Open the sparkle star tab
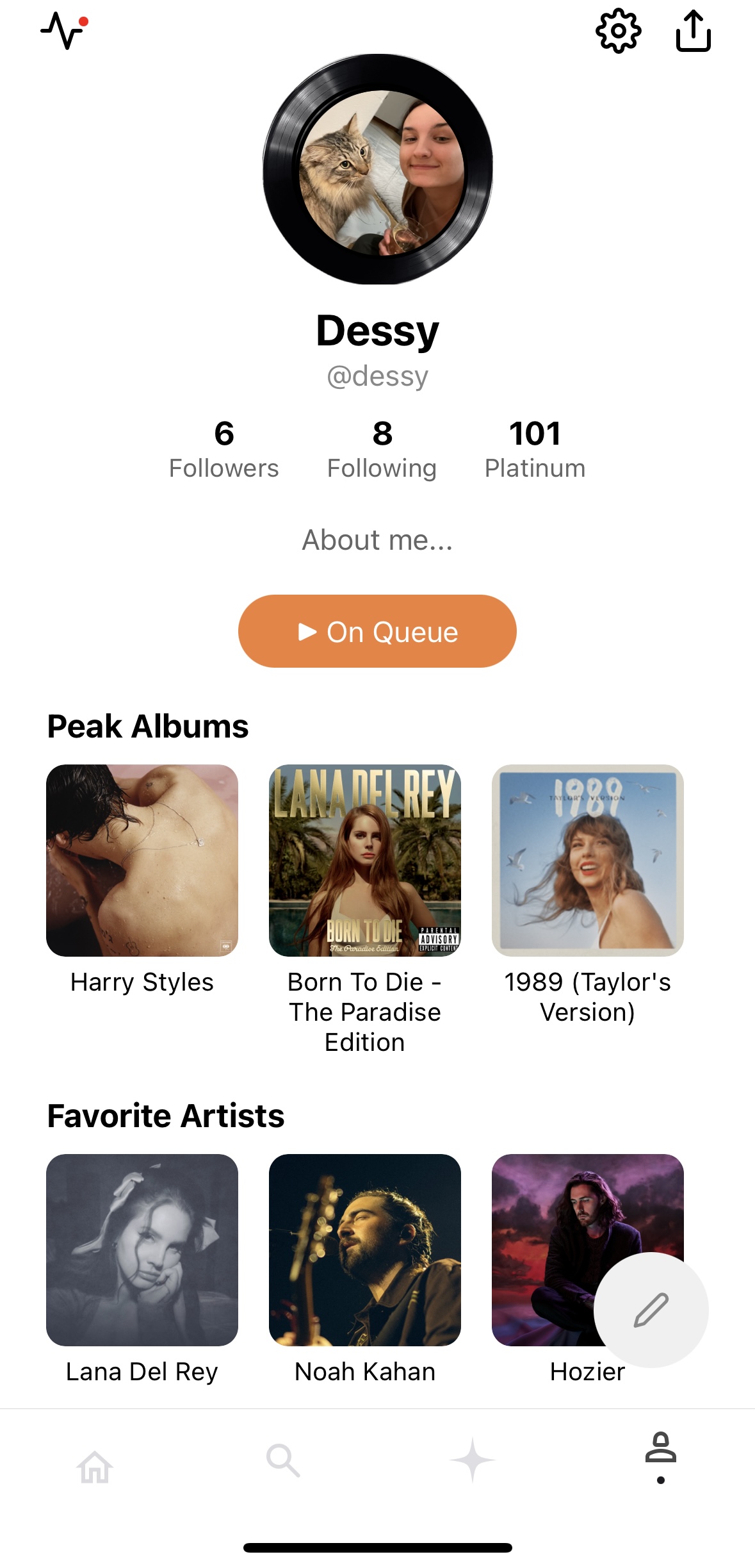This screenshot has height=1568, width=755. [472, 1460]
